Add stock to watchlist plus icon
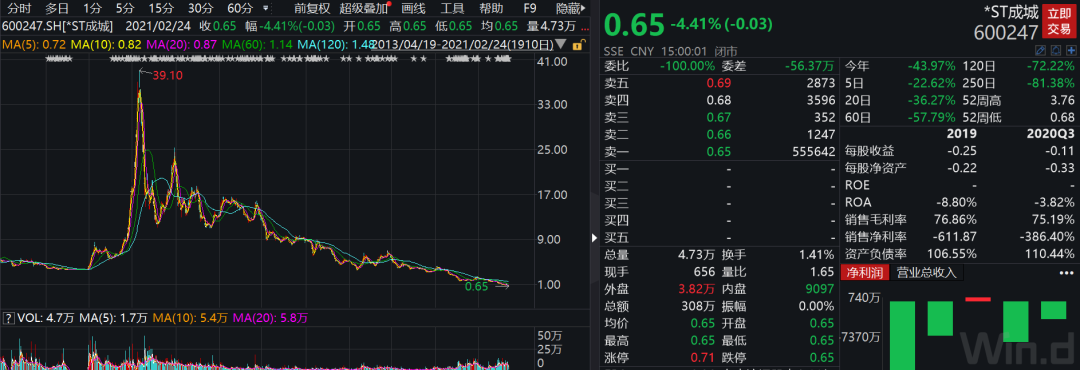Viewport: 1080px width, 370px height. coord(1071,51)
